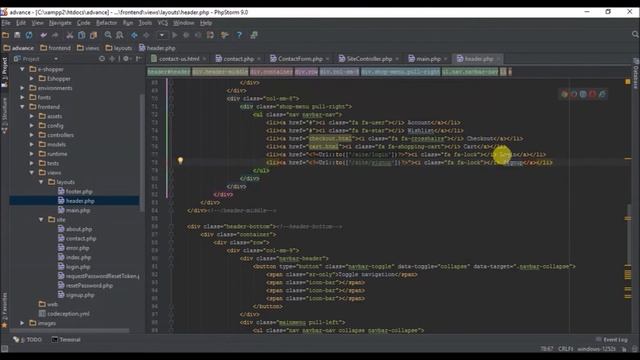Screen dimensions: 640x360
Task: Expand the fonts folder
Action: tap(22, 98)
